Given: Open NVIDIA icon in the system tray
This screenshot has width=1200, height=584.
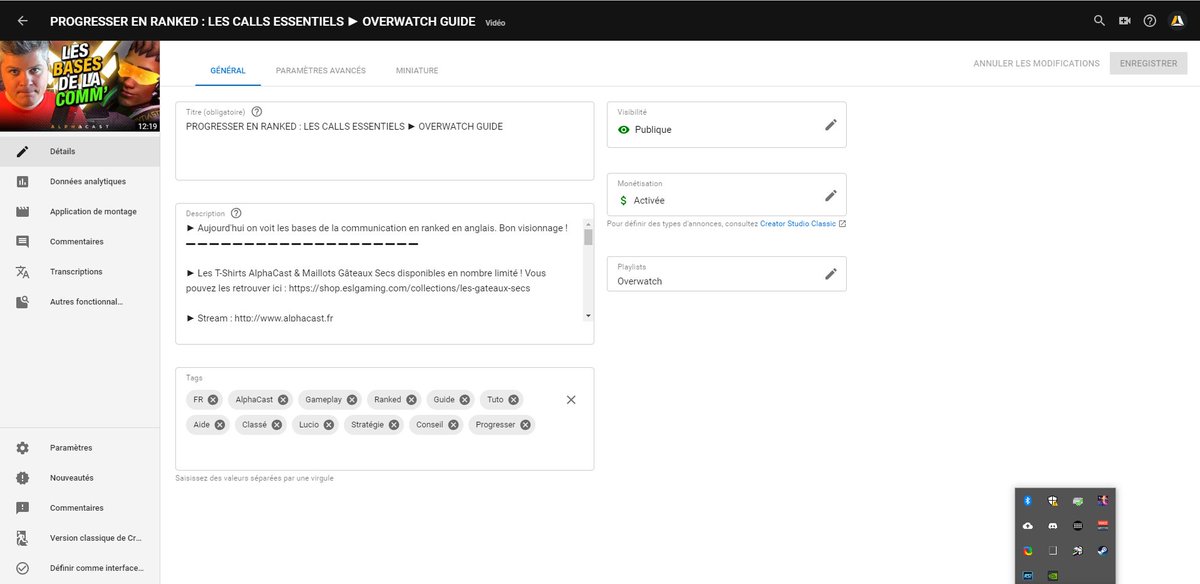Looking at the screenshot, I should tap(1053, 576).
